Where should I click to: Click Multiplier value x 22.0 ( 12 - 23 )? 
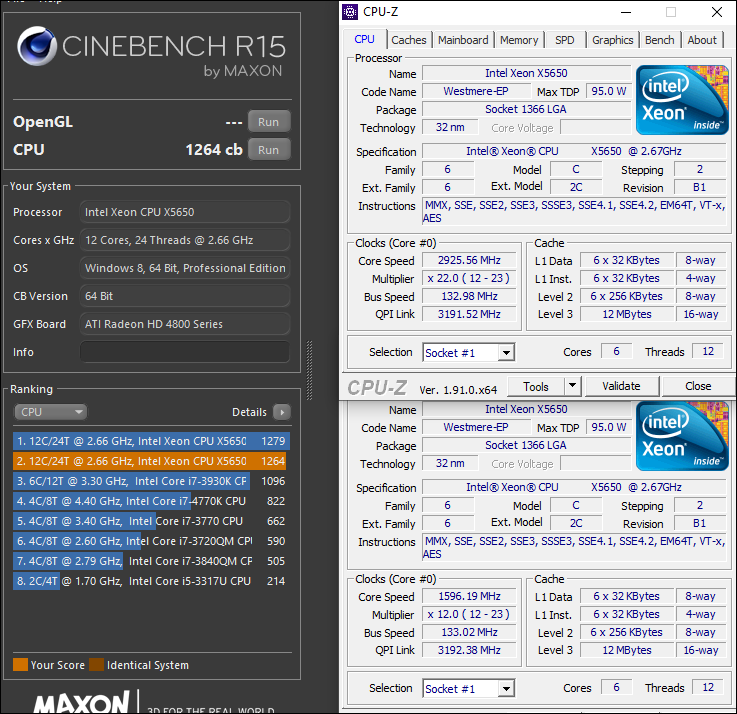tap(469, 278)
